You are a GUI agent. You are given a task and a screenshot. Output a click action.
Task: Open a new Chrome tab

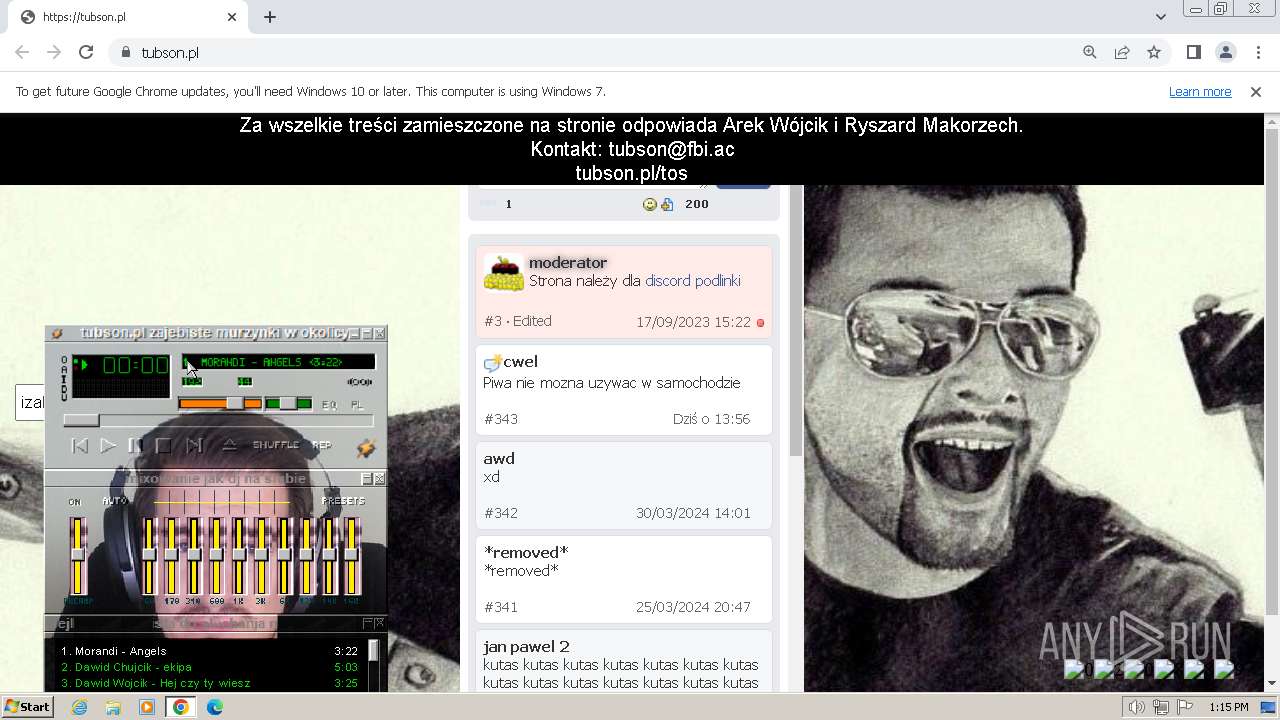click(270, 17)
